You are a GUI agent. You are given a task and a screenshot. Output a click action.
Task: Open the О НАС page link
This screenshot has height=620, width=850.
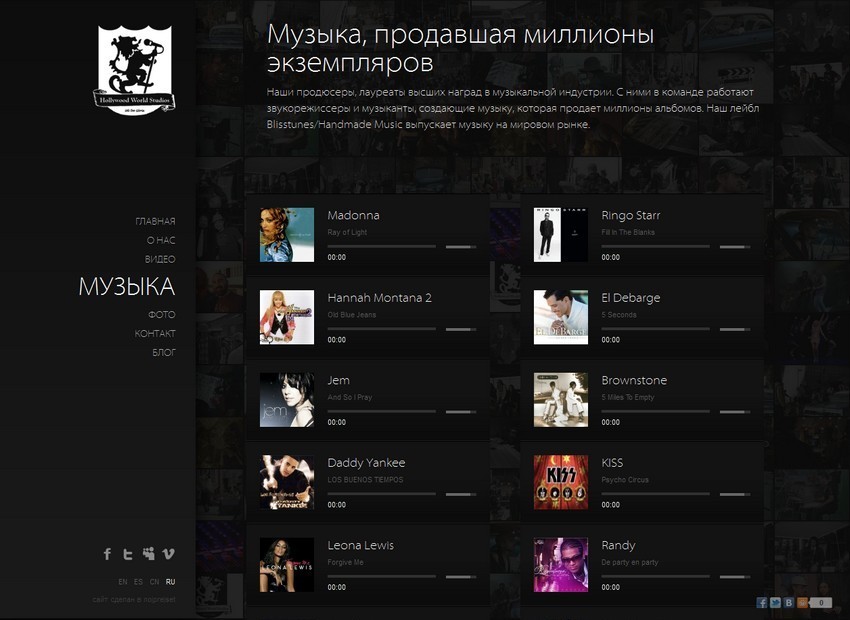point(161,240)
